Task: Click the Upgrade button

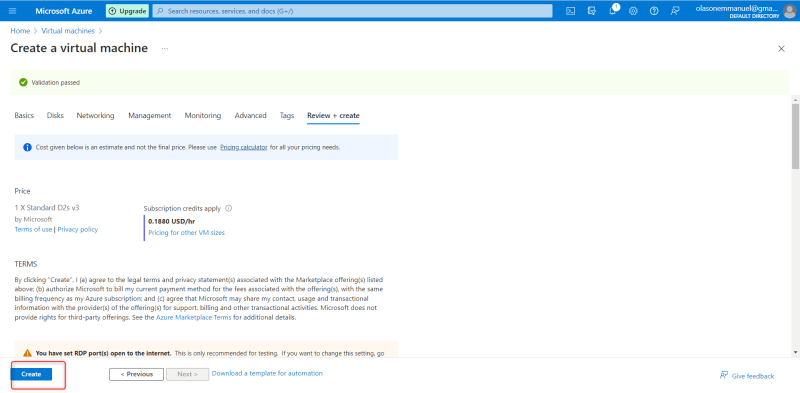Action: pos(128,11)
